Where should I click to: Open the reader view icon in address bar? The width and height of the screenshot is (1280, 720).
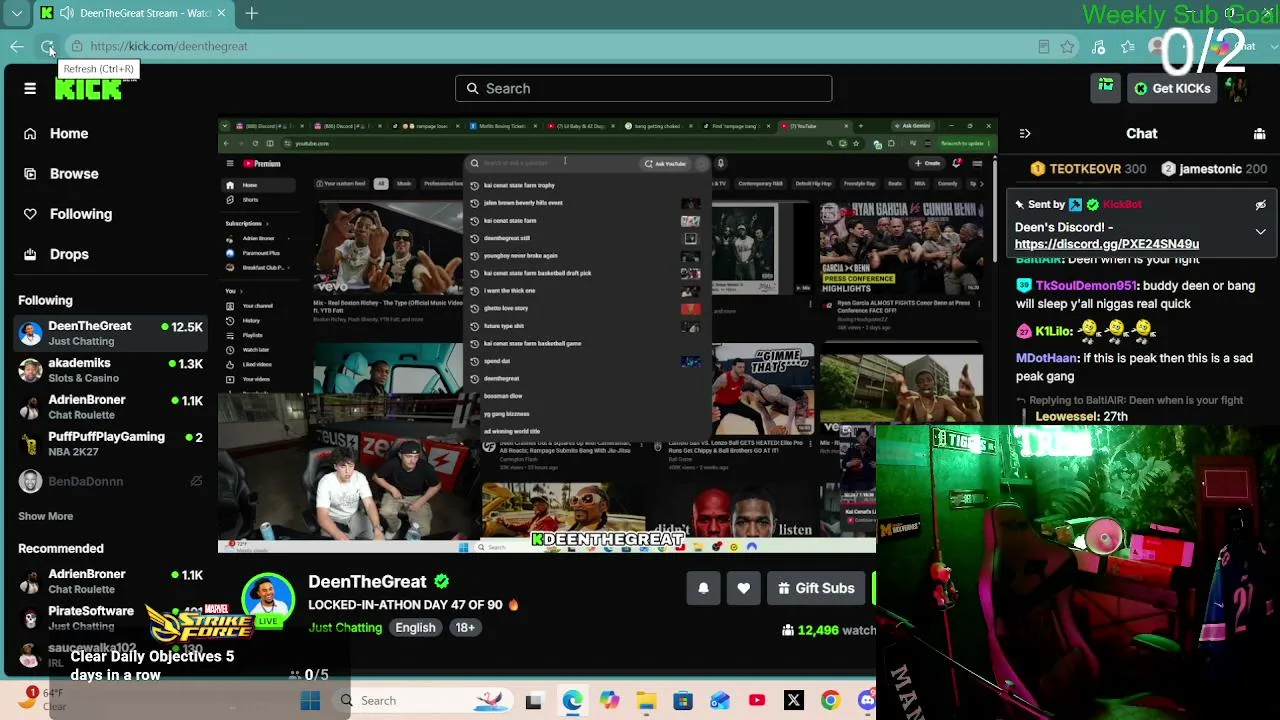point(1044,46)
